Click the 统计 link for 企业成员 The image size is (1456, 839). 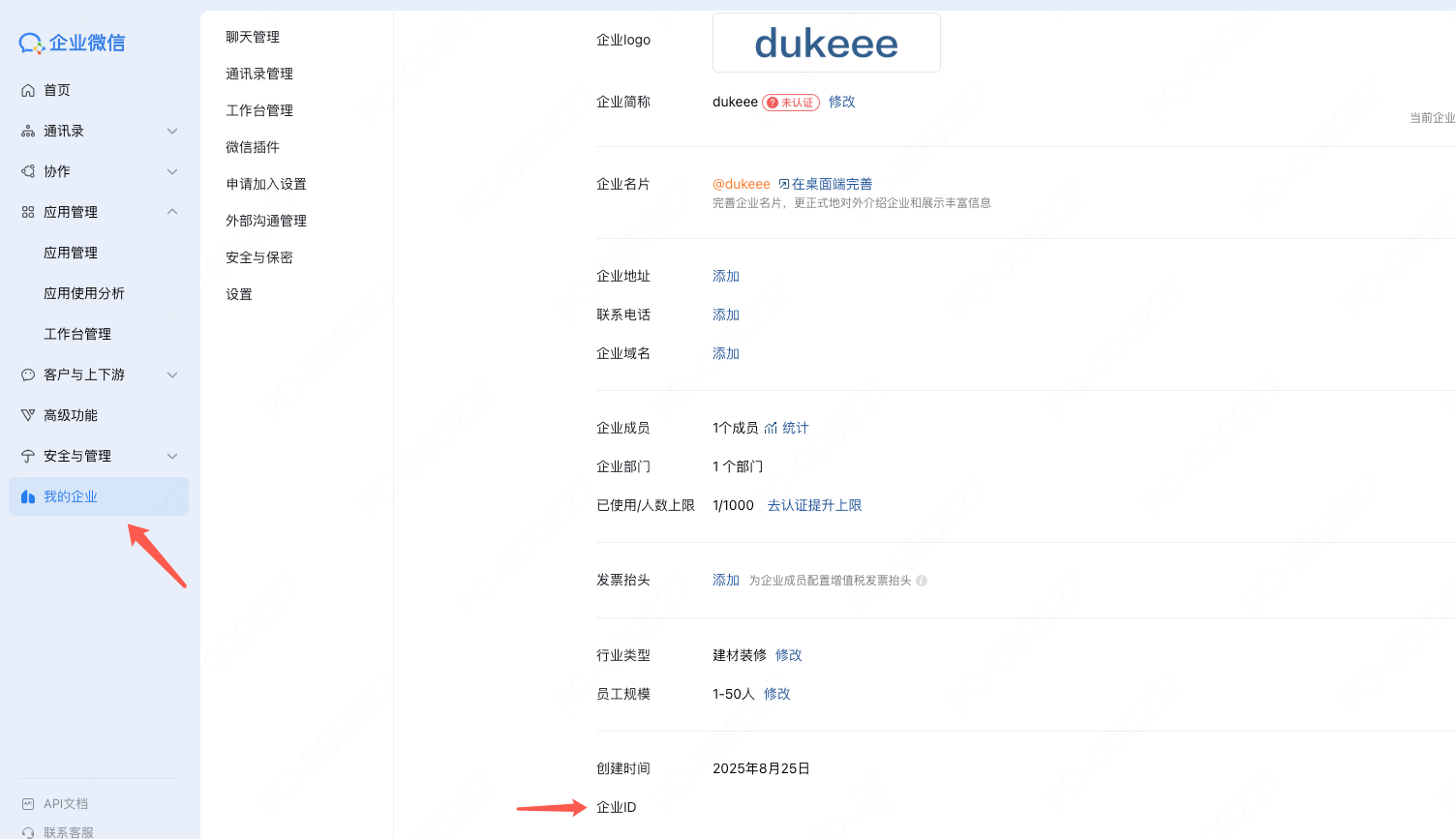click(796, 428)
